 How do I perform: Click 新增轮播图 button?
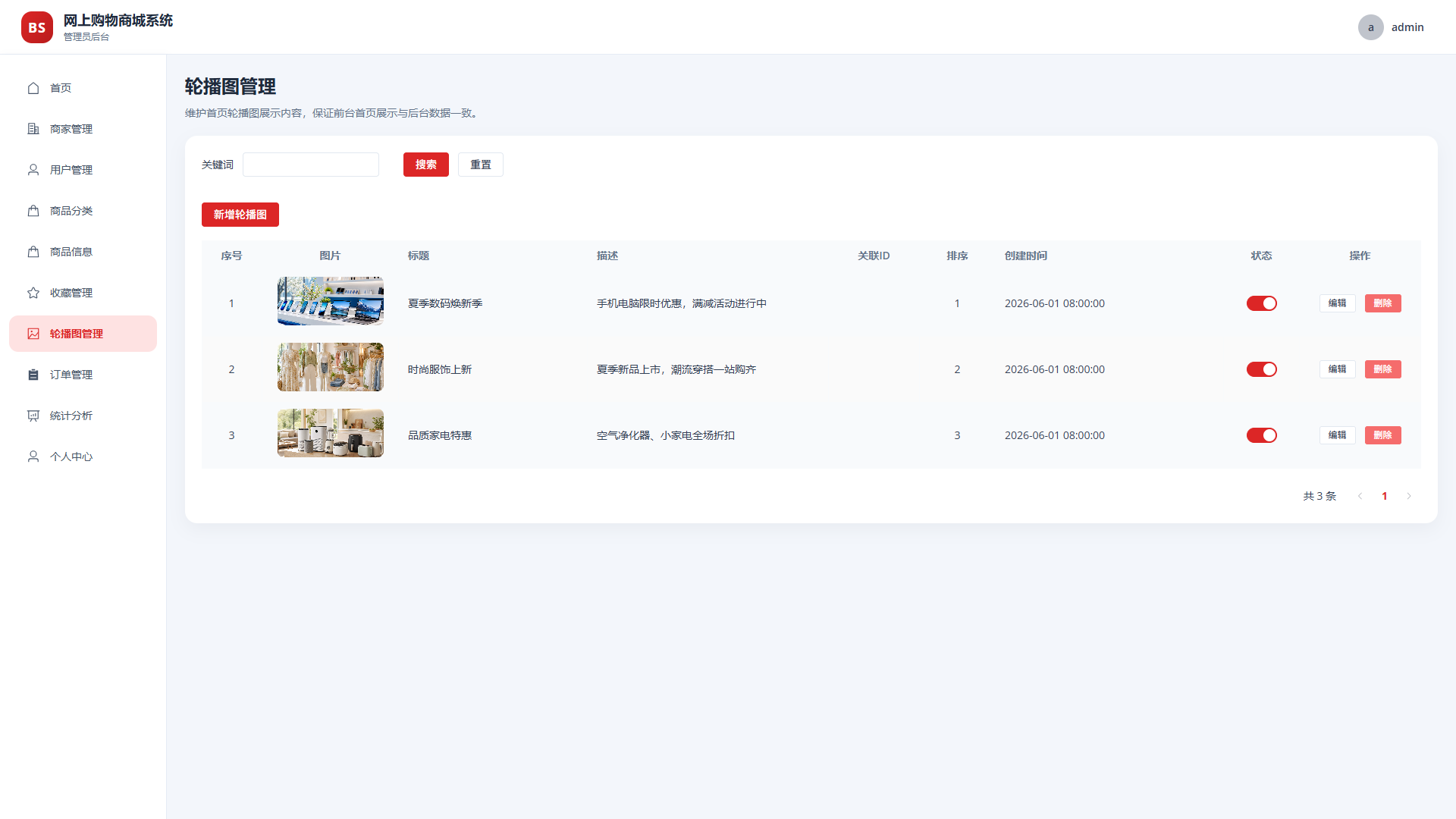pos(240,215)
